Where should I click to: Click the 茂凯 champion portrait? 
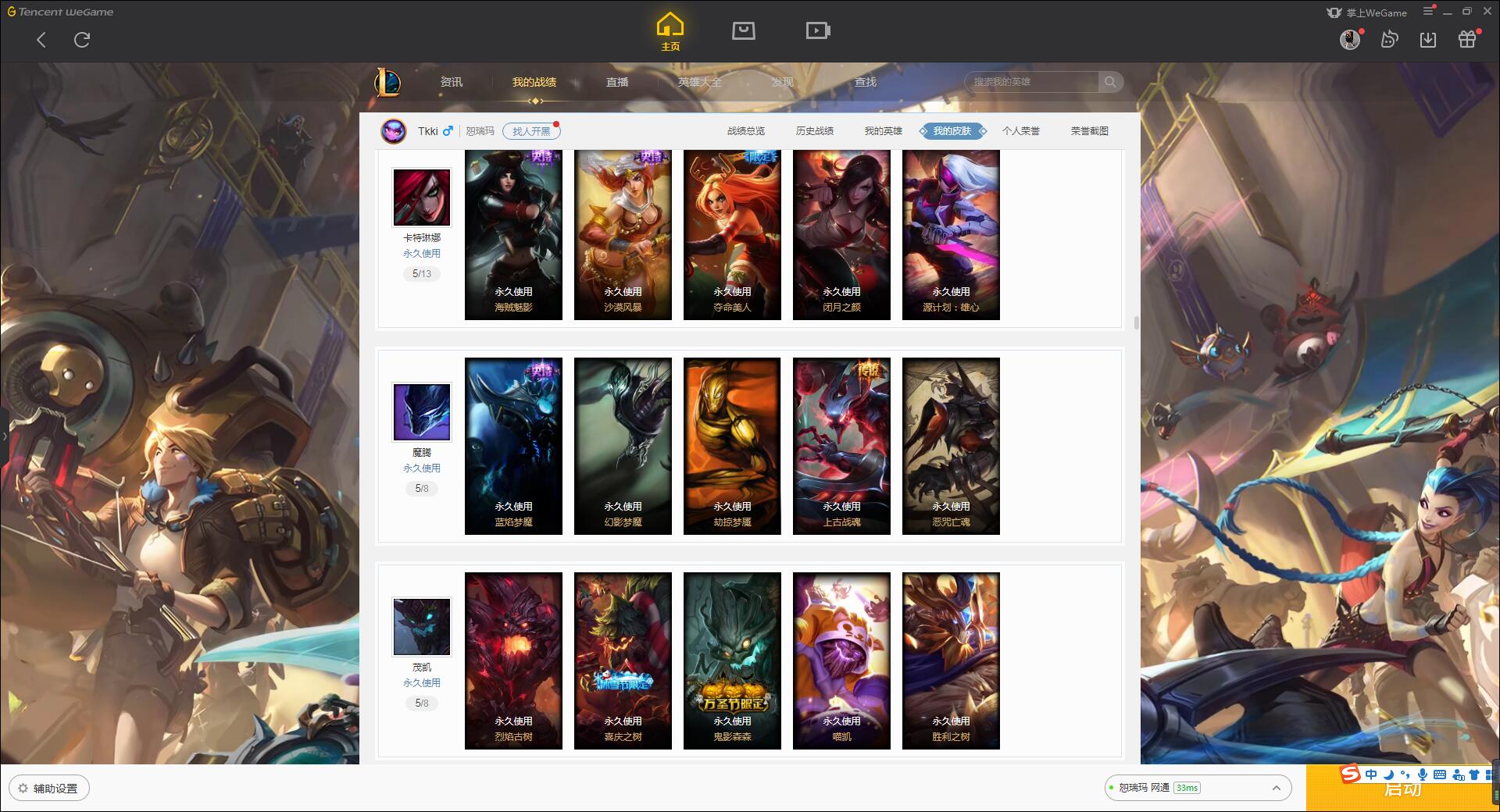[x=422, y=626]
